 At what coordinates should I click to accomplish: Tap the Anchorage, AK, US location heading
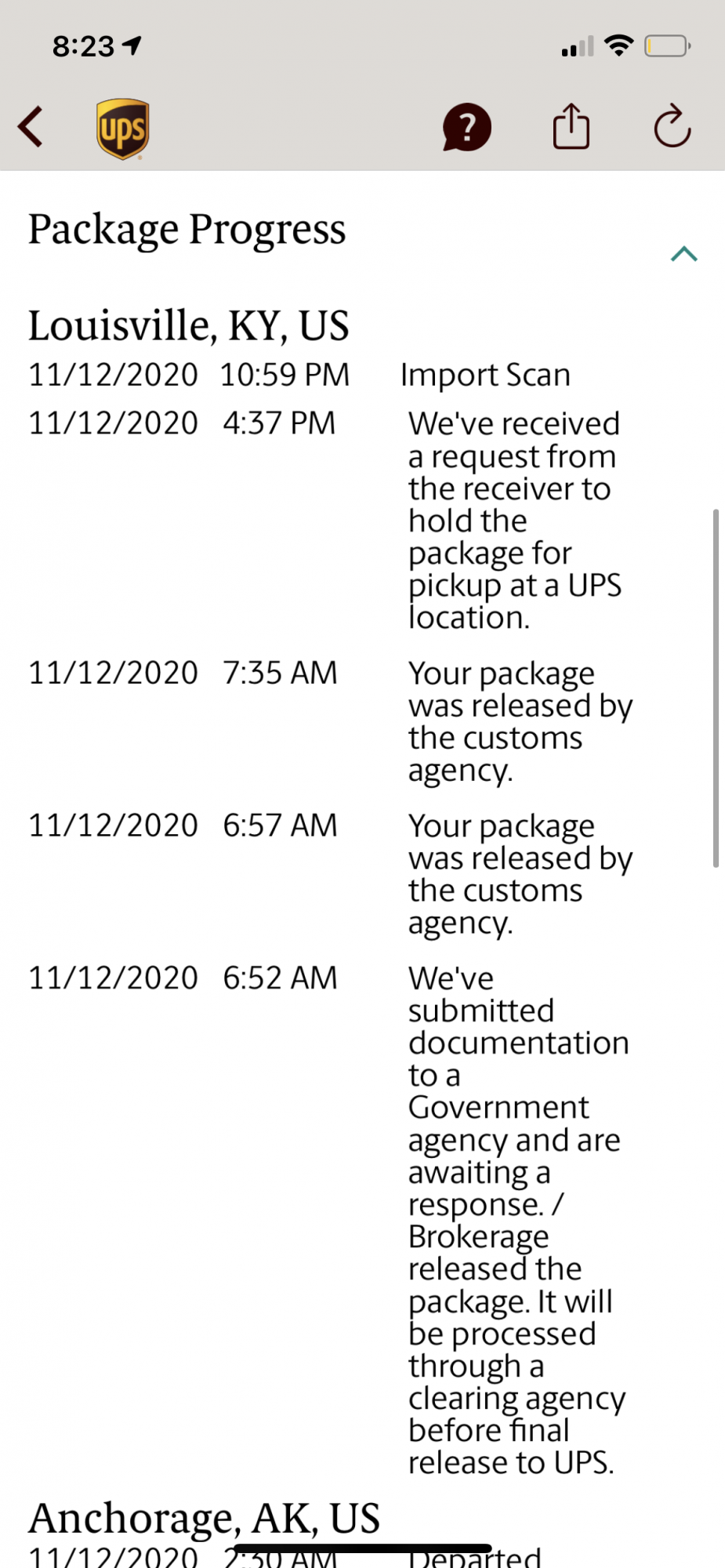[x=204, y=1518]
